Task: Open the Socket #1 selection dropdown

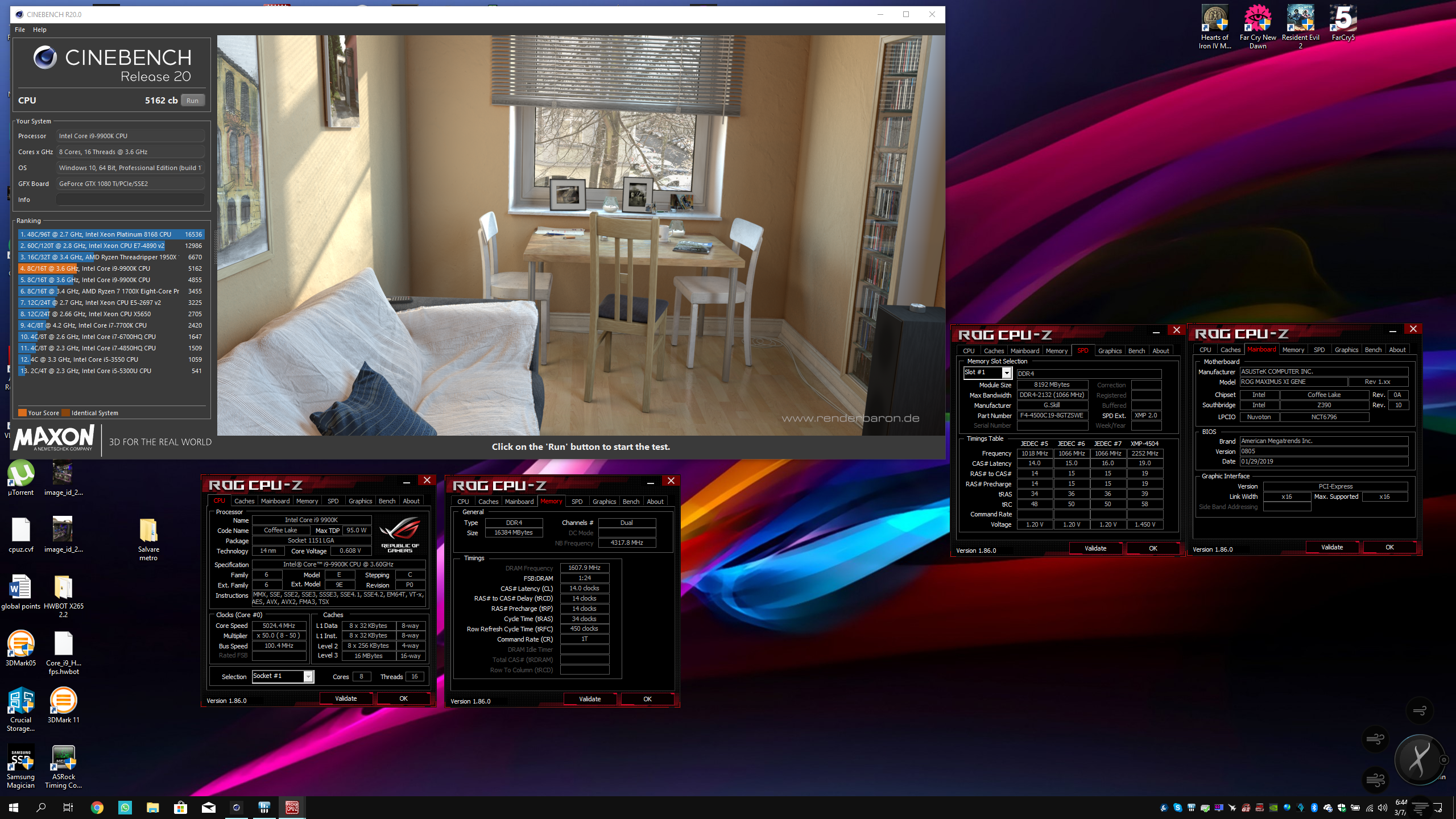Action: click(x=308, y=676)
